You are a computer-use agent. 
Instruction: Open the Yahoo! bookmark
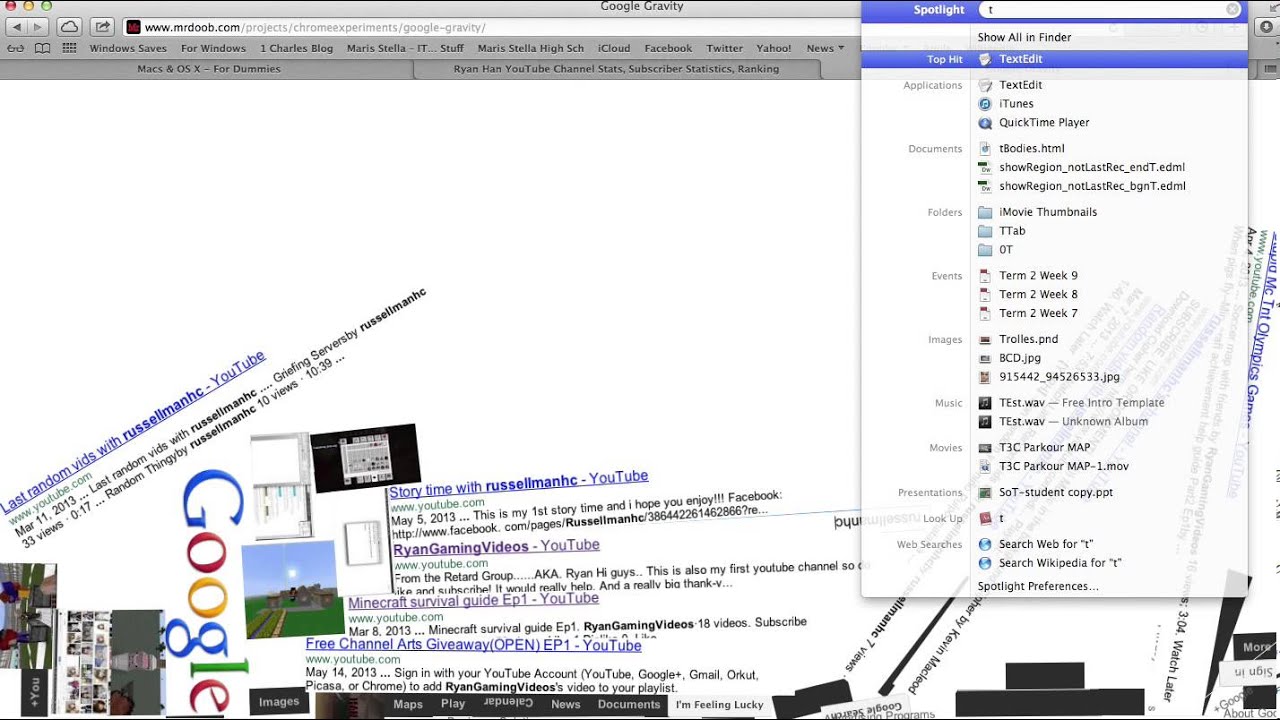(774, 48)
